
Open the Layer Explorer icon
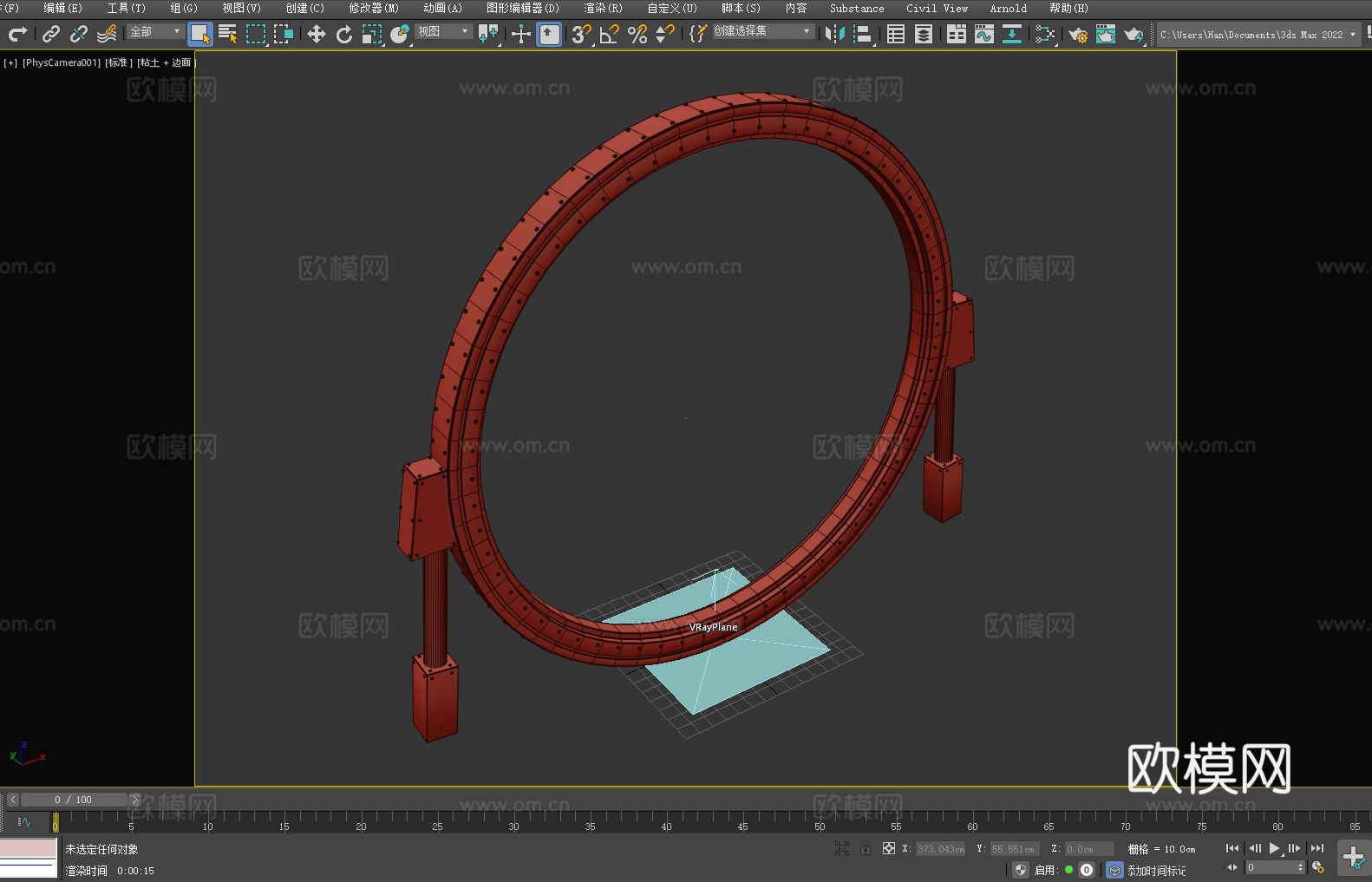click(924, 34)
